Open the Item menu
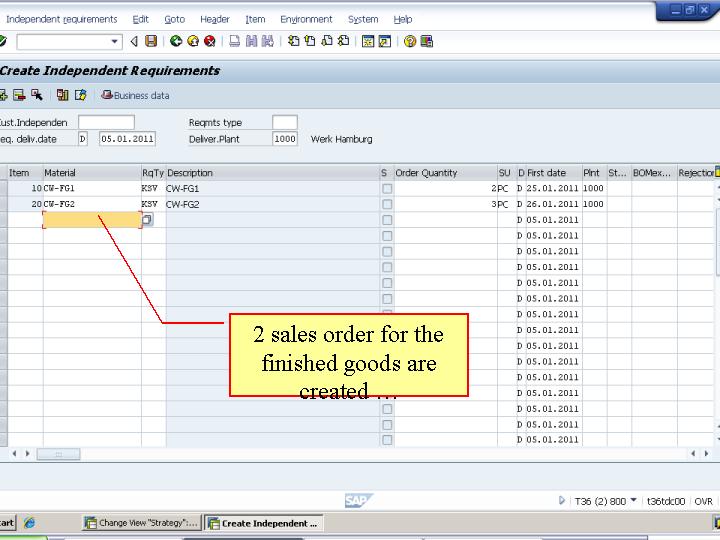This screenshot has width=720, height=540. tap(255, 19)
